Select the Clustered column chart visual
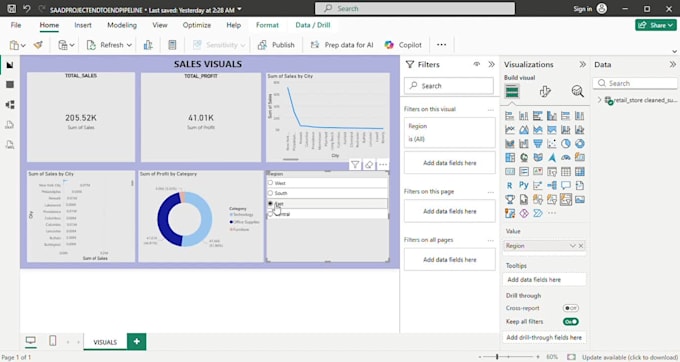 coord(552,116)
